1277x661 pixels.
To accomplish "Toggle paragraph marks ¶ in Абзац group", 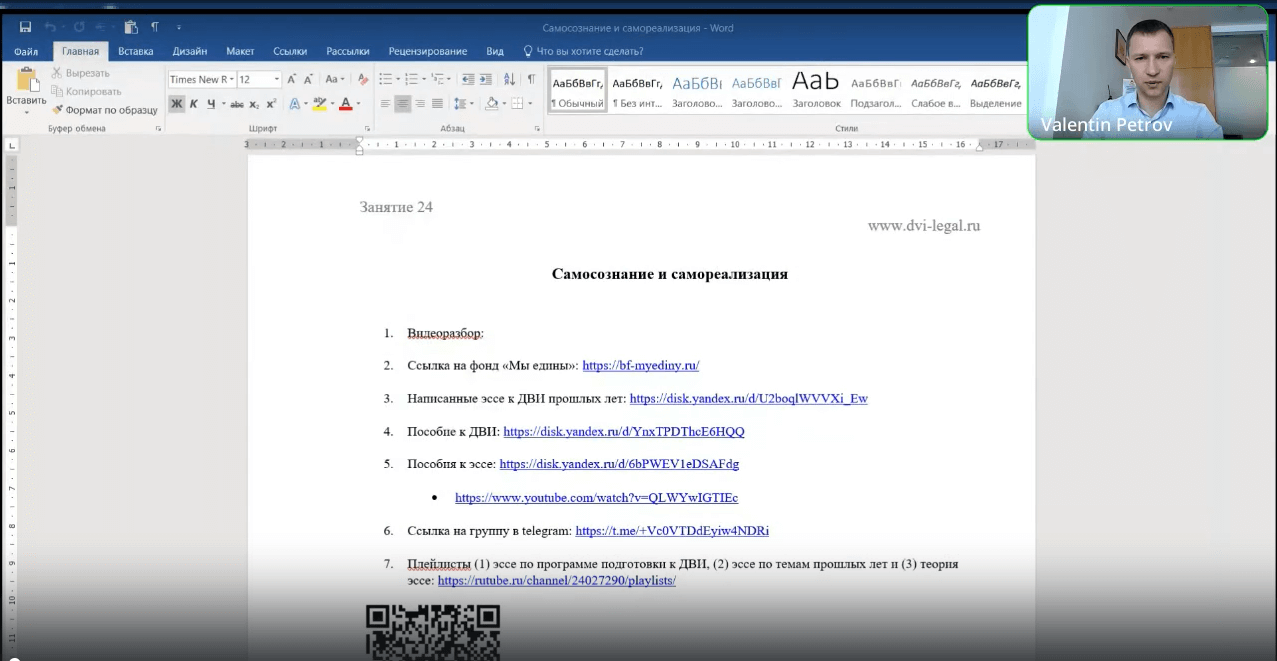I will tap(531, 79).
